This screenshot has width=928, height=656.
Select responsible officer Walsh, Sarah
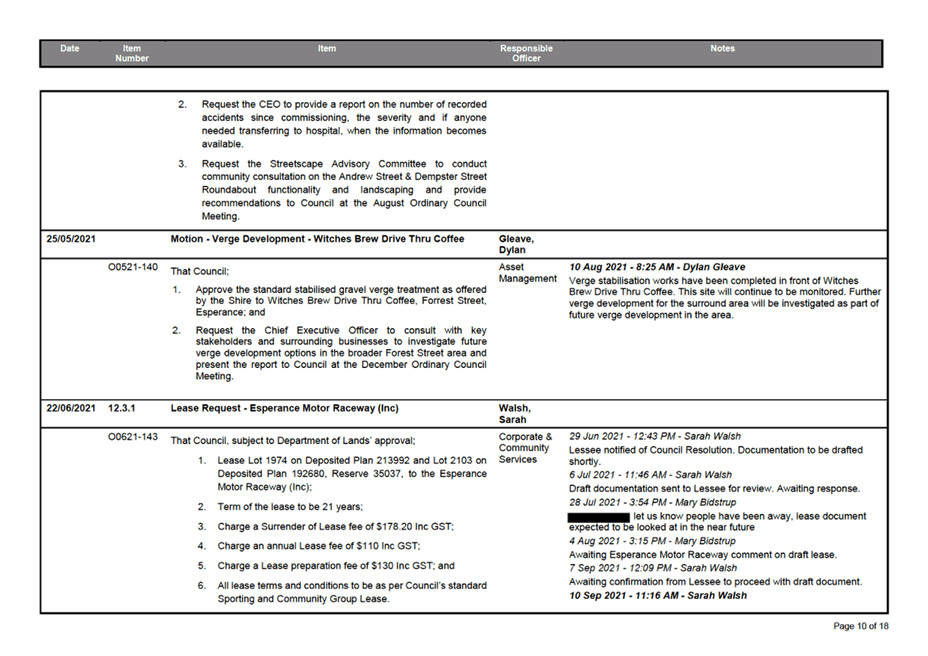tap(512, 414)
